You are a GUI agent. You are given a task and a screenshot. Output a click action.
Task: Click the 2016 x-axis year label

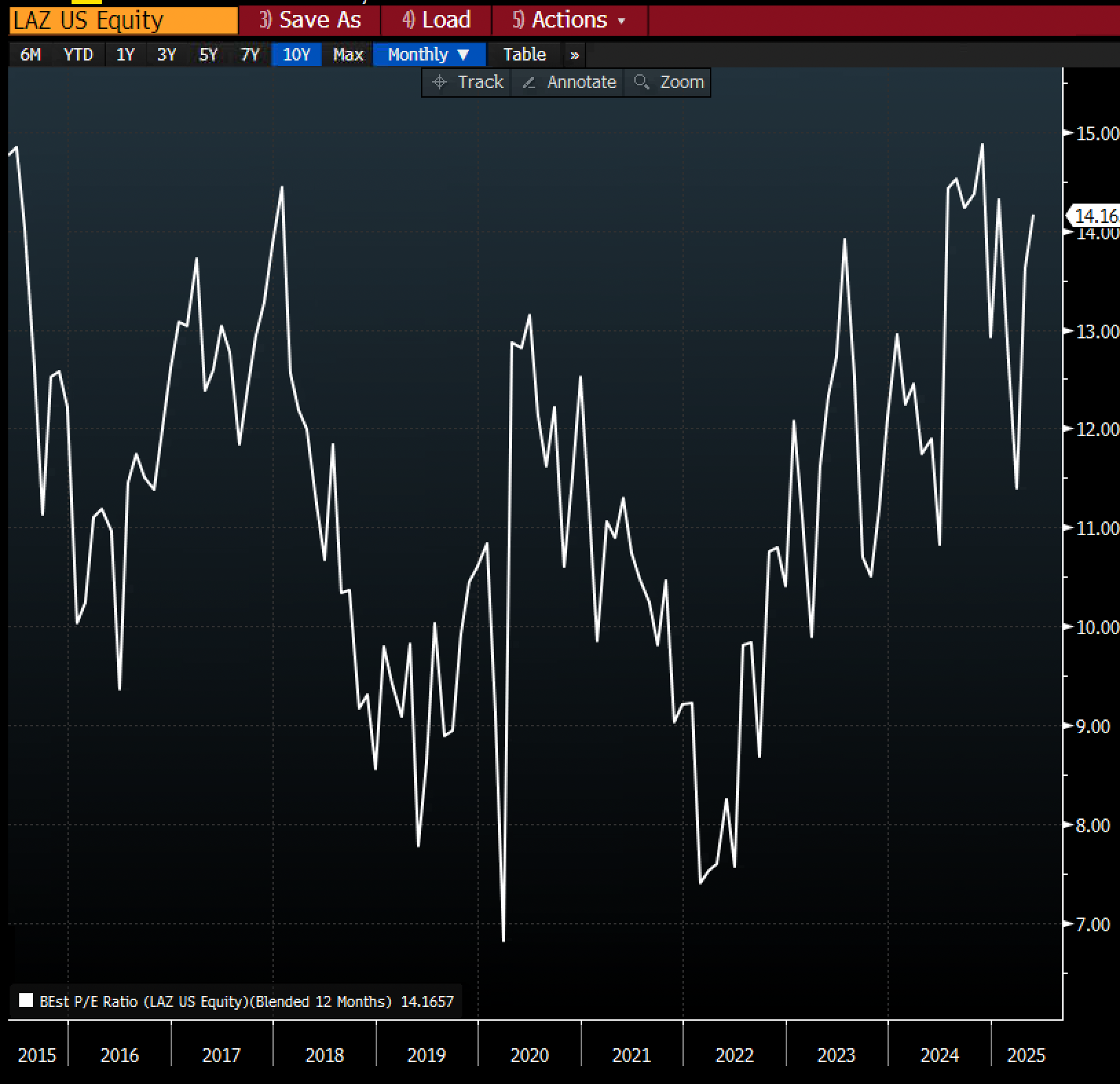click(120, 1055)
